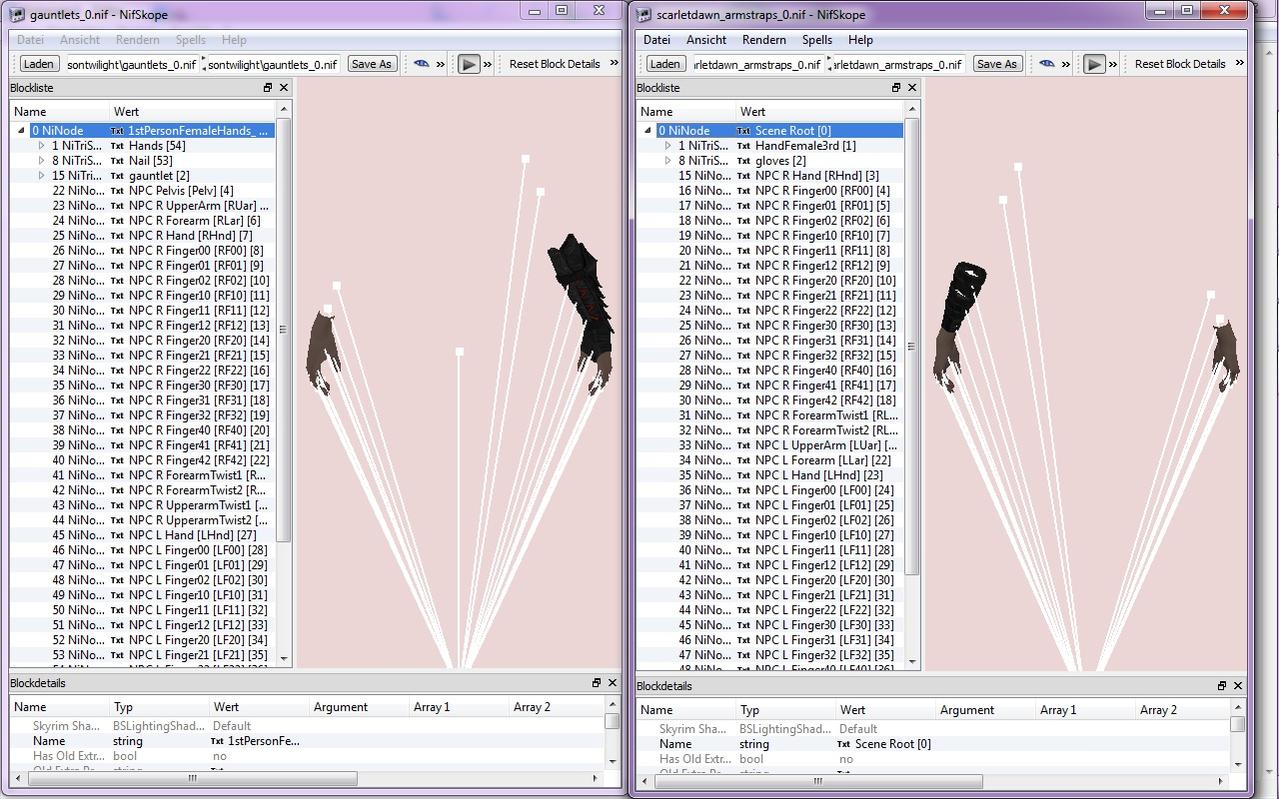Click Save As in gauntlets window
This screenshot has height=799, width=1279.
371,64
